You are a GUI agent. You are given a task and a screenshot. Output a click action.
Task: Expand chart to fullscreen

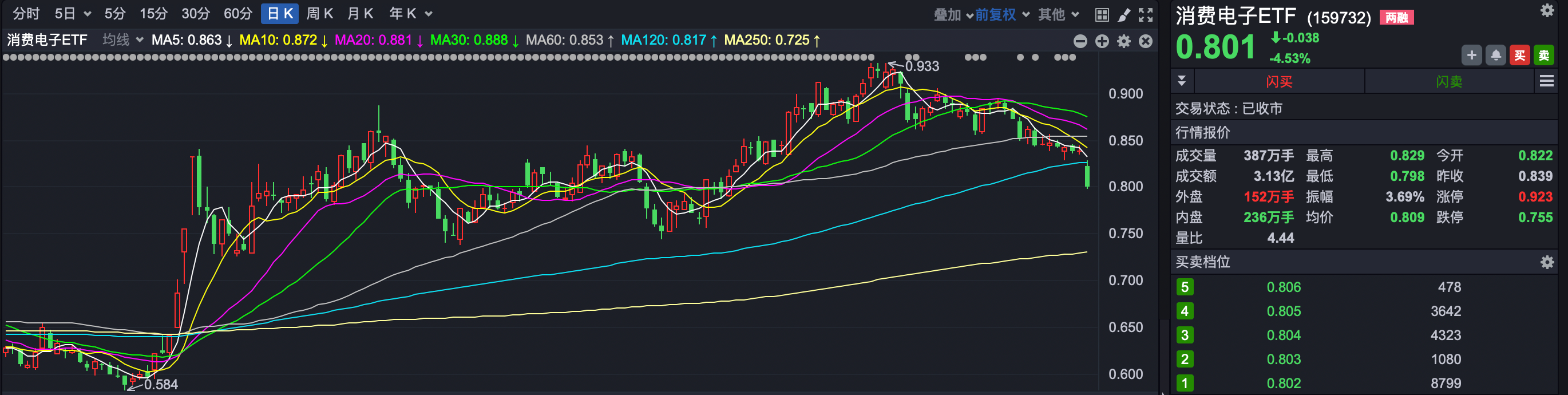[1146, 15]
